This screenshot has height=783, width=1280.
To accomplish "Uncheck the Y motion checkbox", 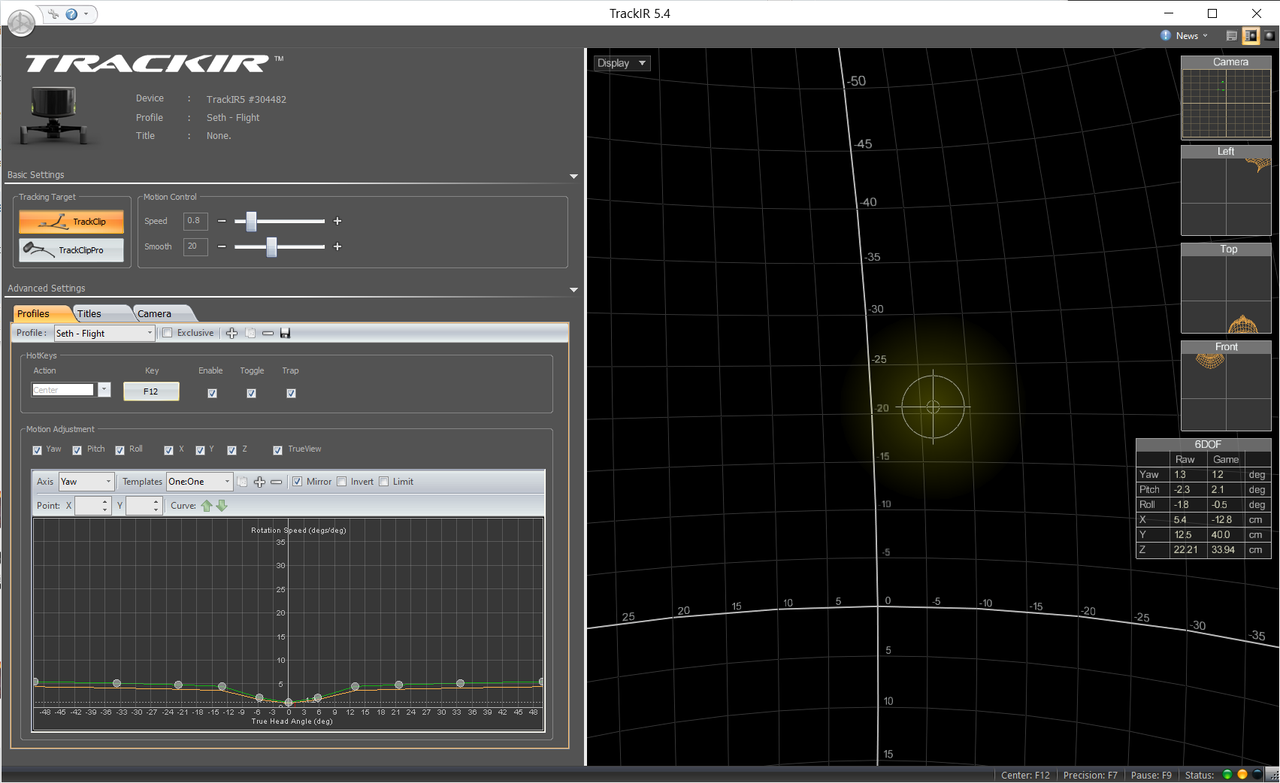I will (200, 450).
